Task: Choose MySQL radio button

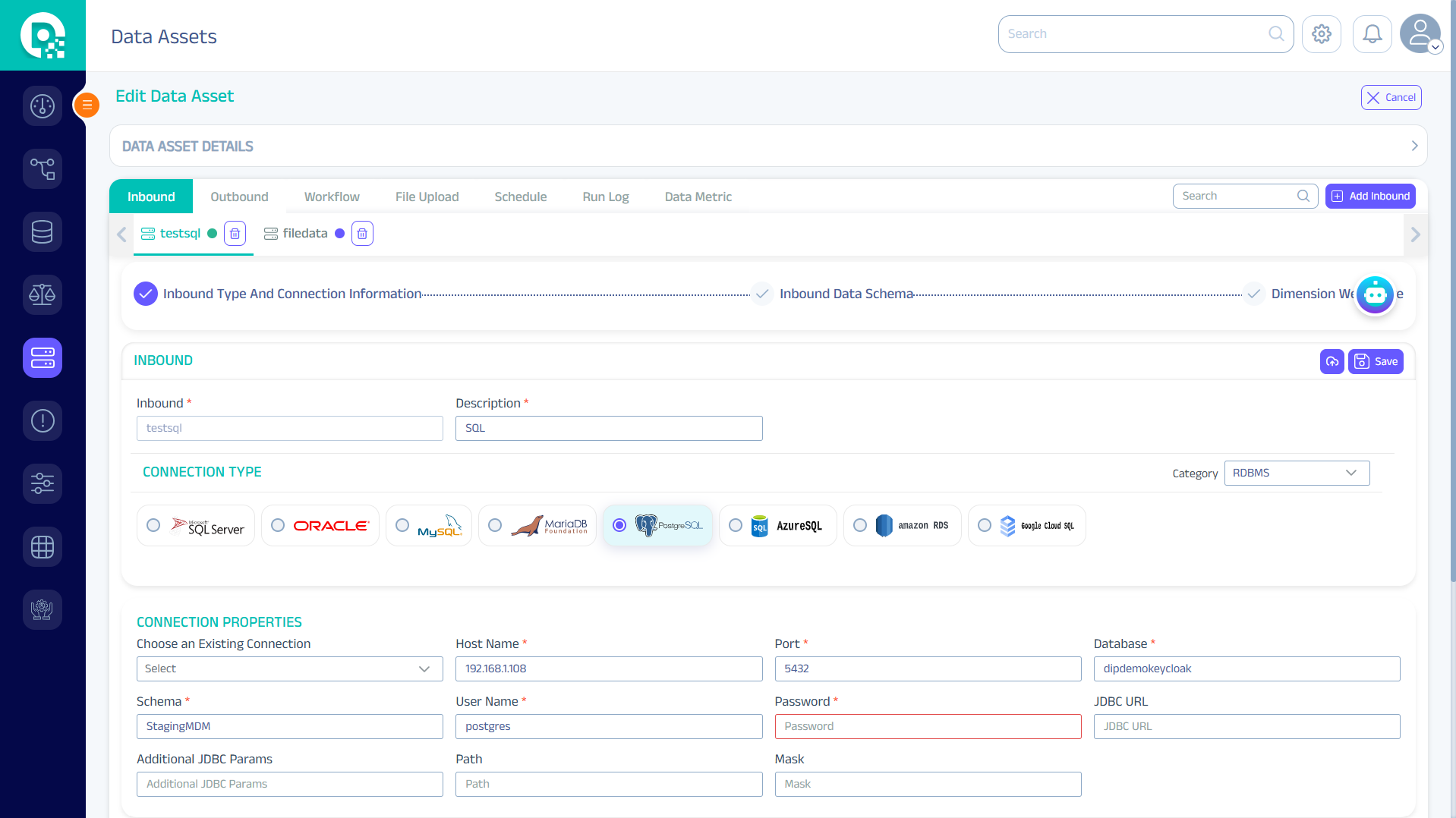Action: 402,525
